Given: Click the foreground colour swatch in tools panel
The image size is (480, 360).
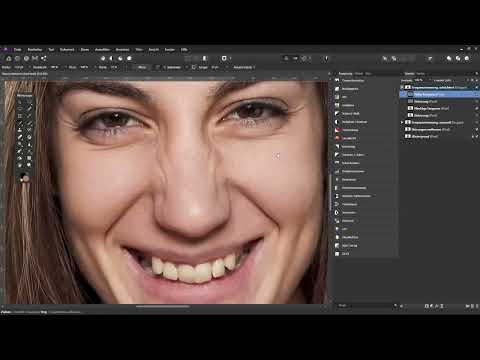Looking at the screenshot, I should tap(26, 179).
